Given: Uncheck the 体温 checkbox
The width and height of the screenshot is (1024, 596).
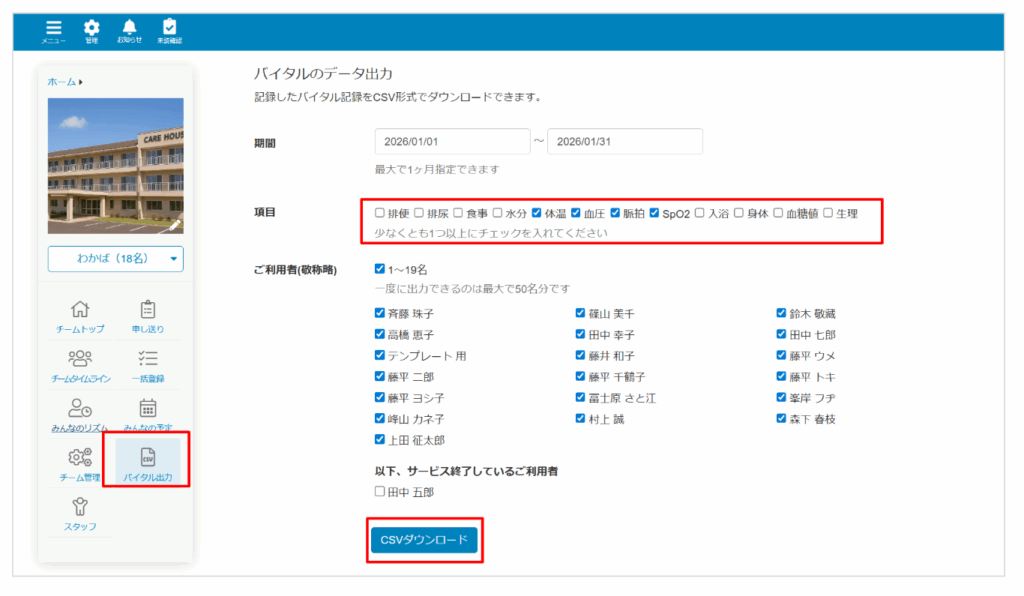Looking at the screenshot, I should 537,213.
